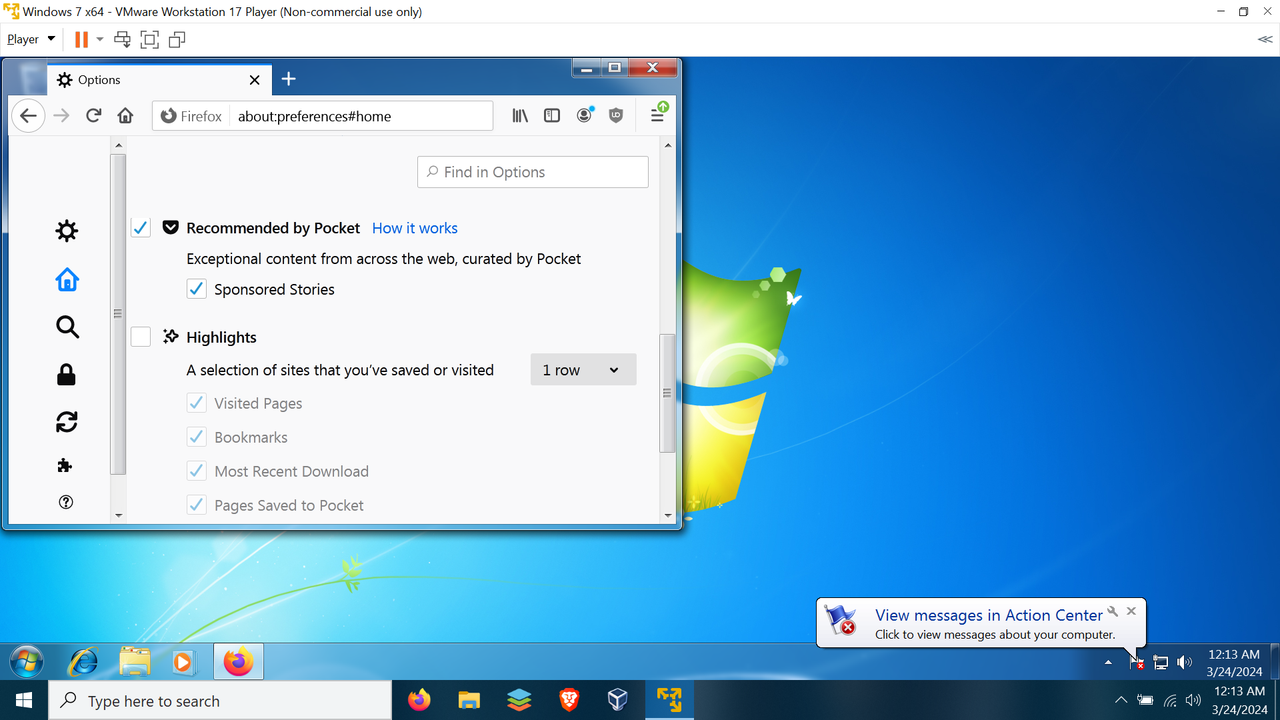Open Win7 volume speaker tray icon
Screen dimensions: 1280x720
point(1185,662)
